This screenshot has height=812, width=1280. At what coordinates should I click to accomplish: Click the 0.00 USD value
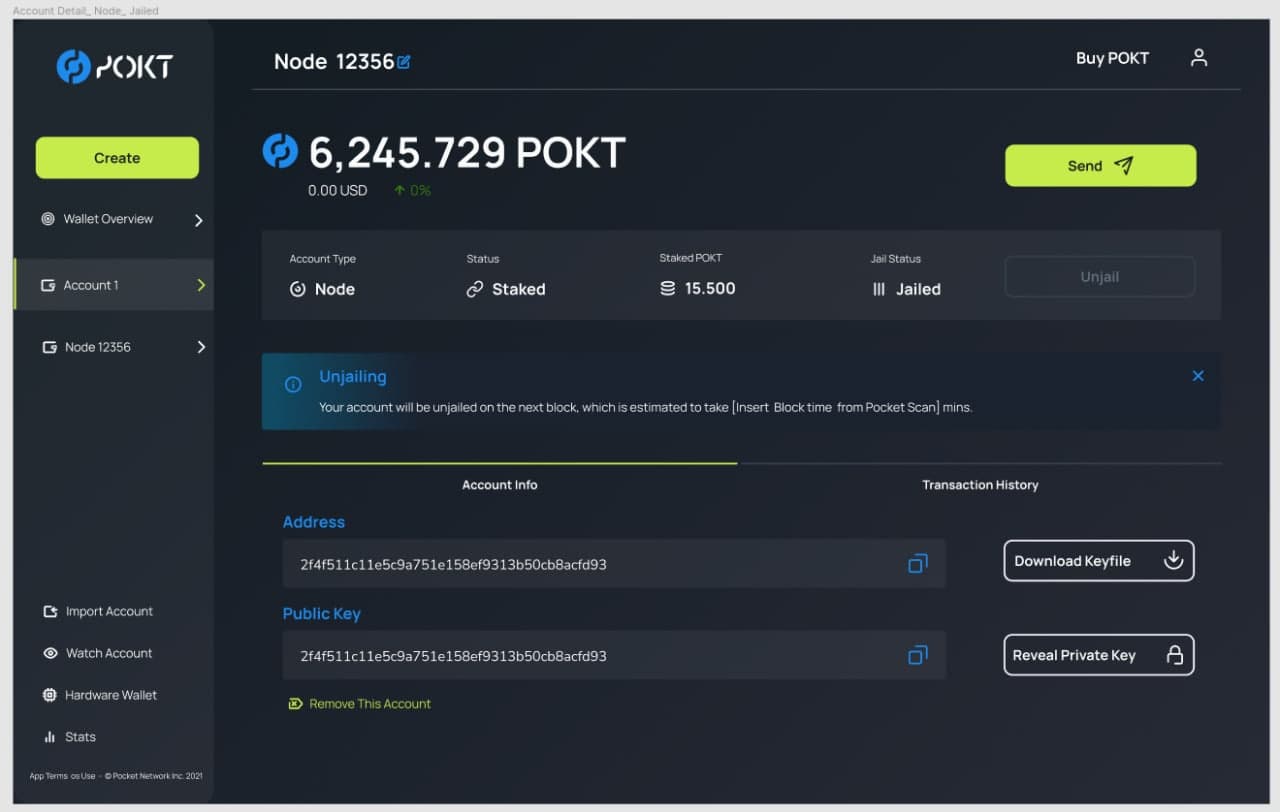pos(337,190)
